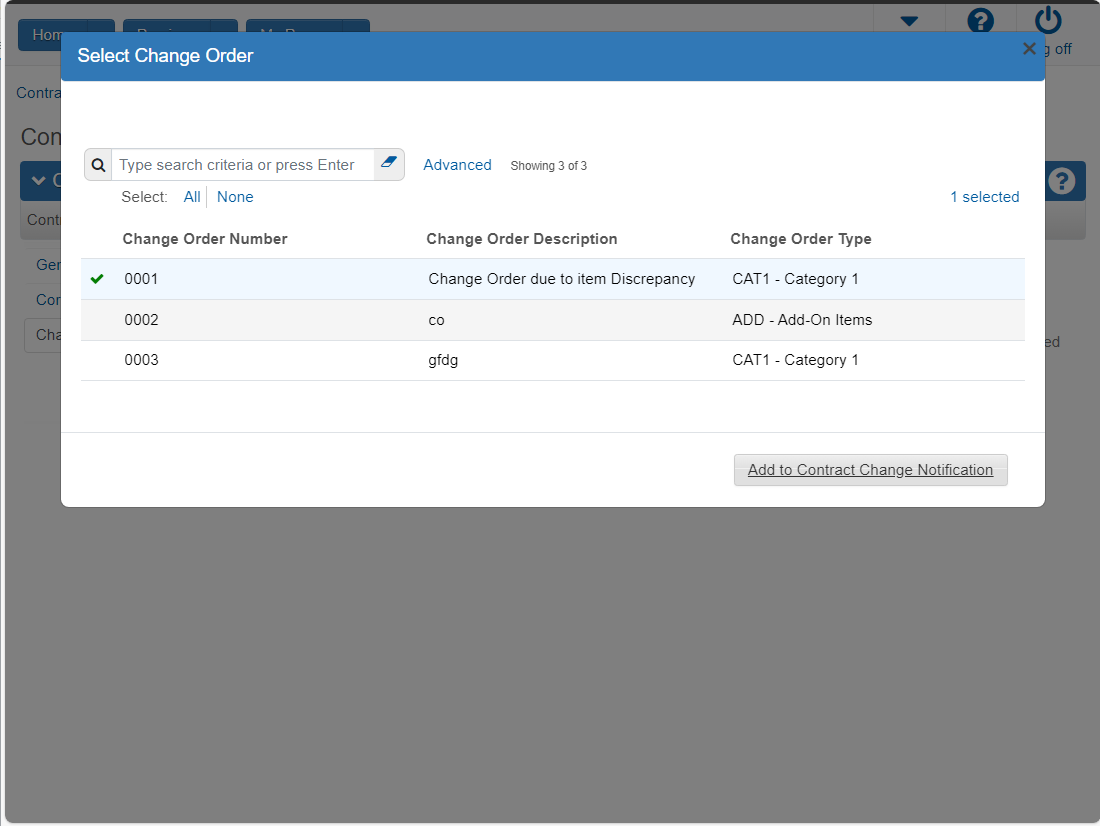Add to Contract Change Notification

click(871, 469)
